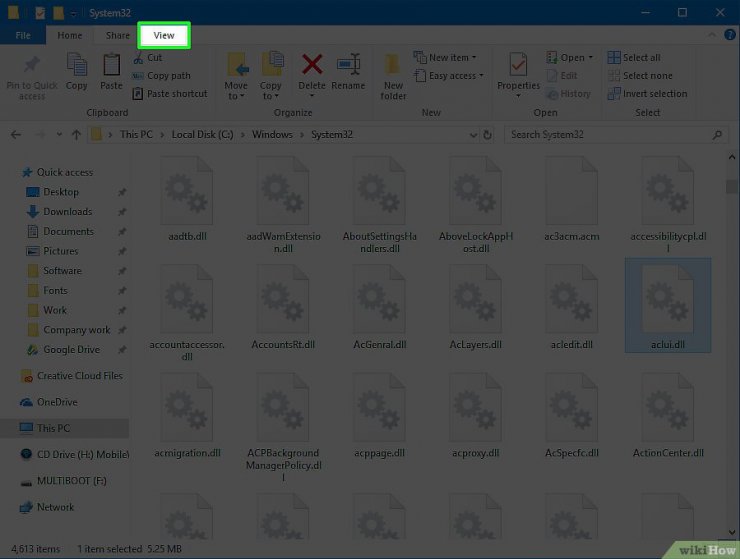This screenshot has height=559, width=740.
Task: Select the aadtb.dll file
Action: 187,199
